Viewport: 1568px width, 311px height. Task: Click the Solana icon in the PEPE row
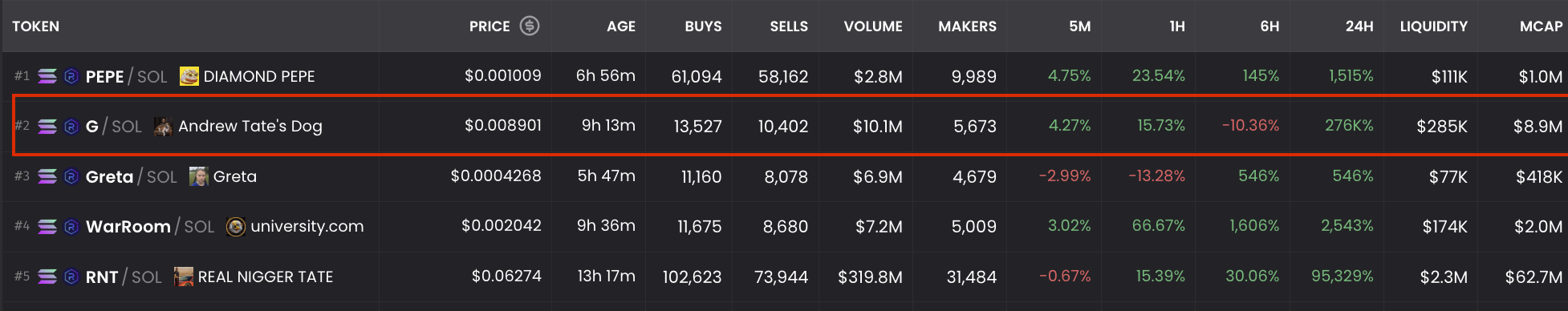click(47, 76)
